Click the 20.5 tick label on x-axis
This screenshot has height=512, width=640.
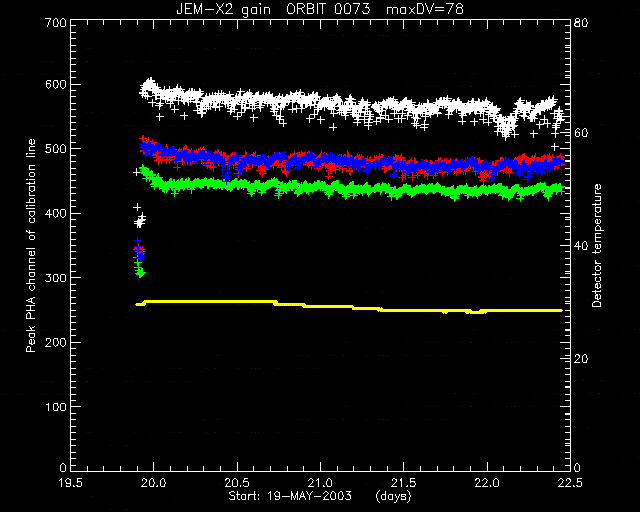point(237,483)
